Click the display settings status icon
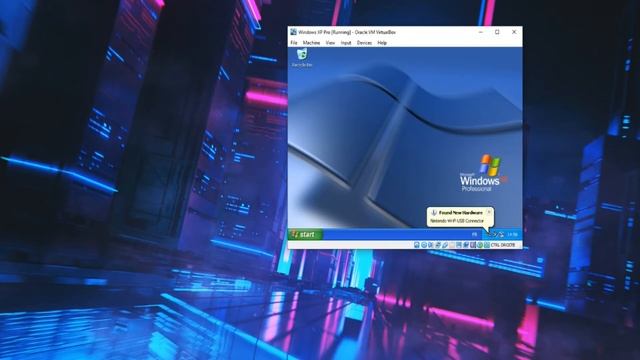640x360 pixels. 458,245
